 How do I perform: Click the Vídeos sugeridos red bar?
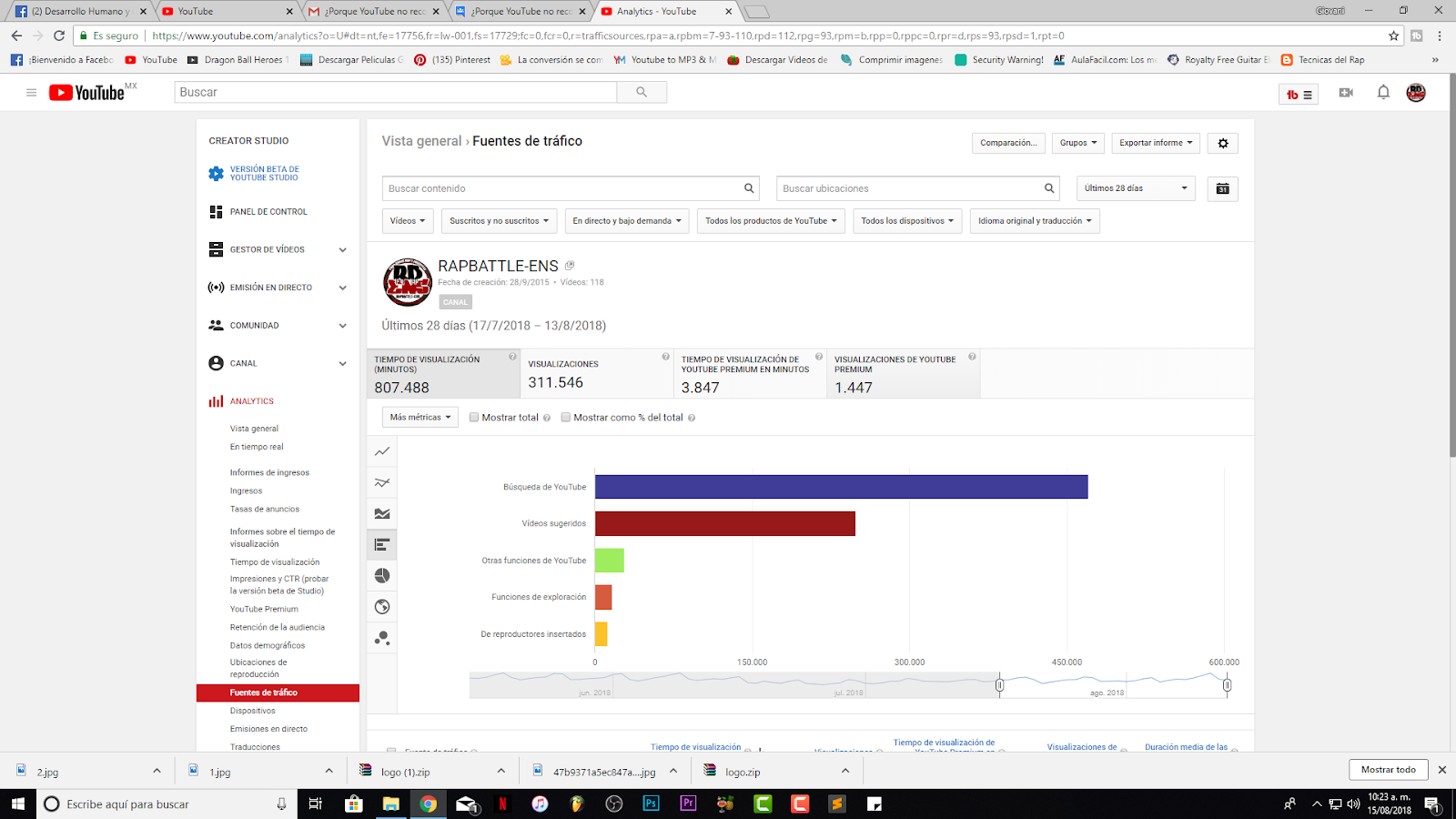(725, 523)
